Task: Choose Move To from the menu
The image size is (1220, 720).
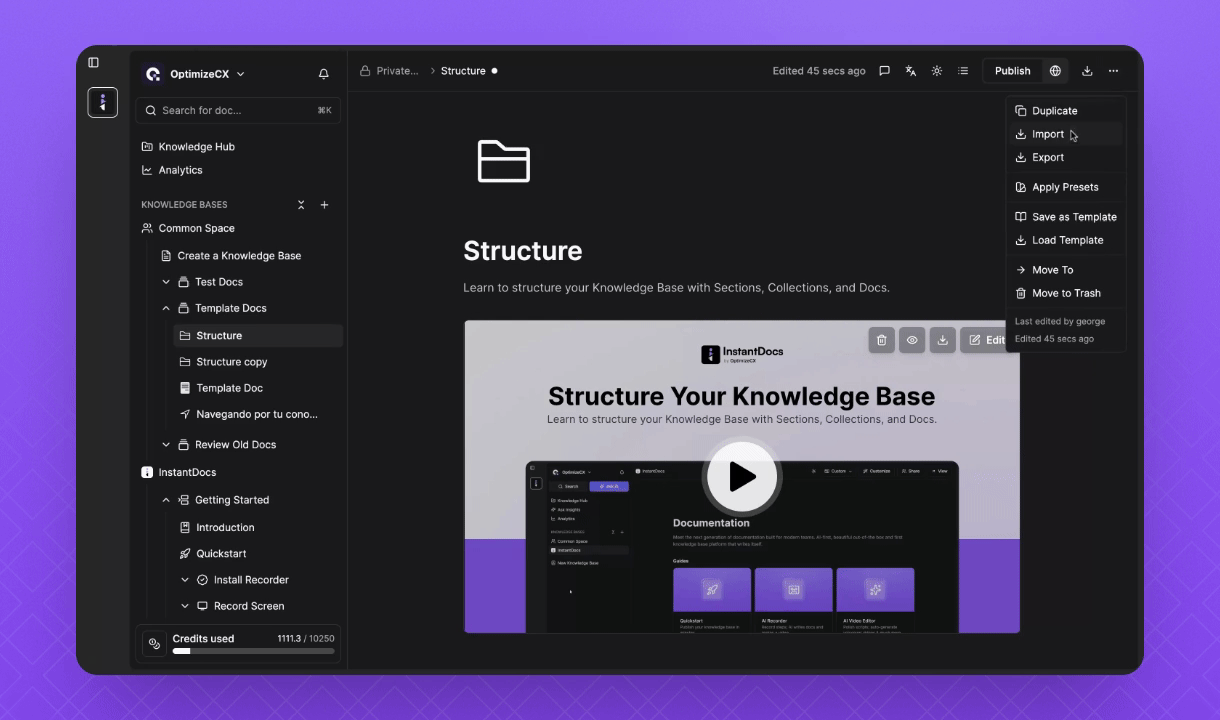Action: (1066, 270)
